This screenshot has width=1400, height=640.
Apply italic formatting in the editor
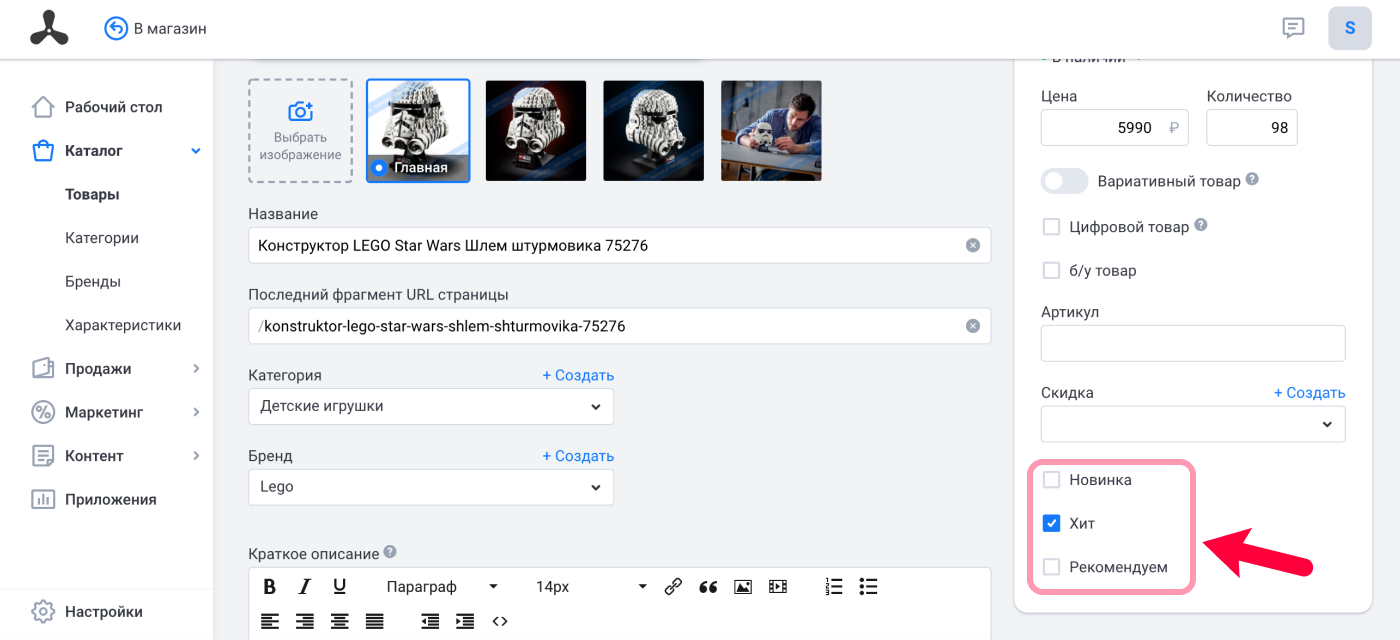tap(305, 587)
